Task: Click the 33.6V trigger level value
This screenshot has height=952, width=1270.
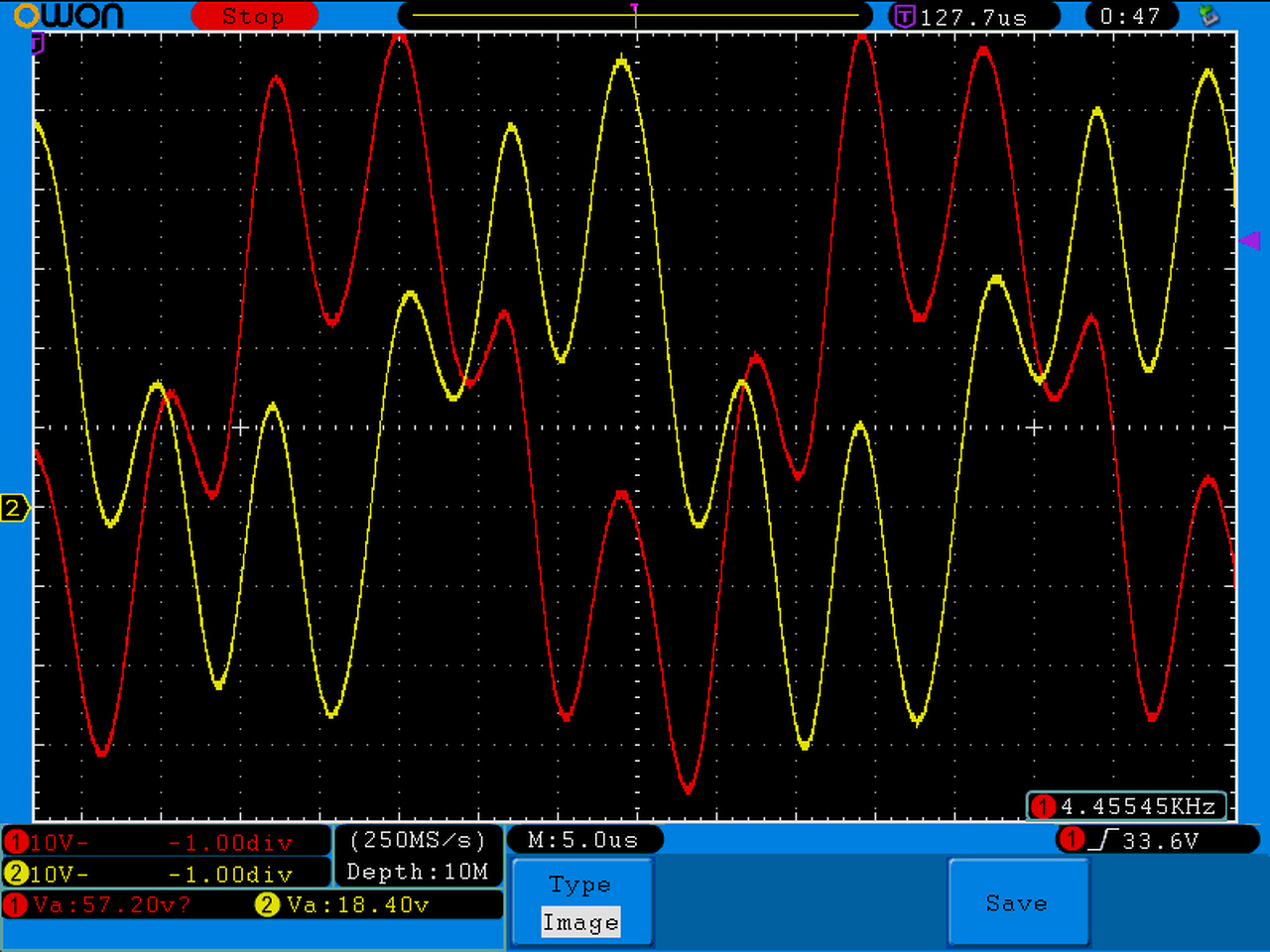Action: click(x=1161, y=841)
